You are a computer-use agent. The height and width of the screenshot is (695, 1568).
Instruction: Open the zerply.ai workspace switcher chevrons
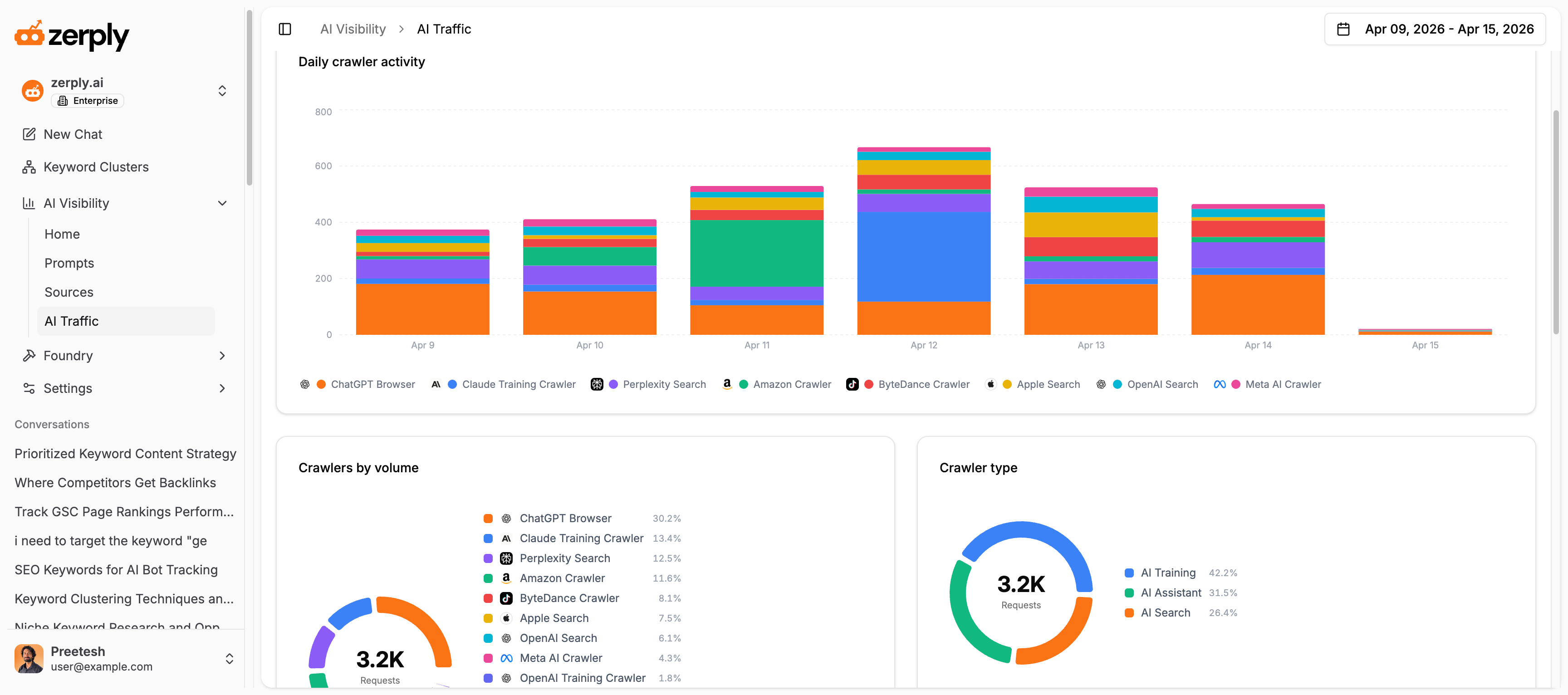coord(222,91)
